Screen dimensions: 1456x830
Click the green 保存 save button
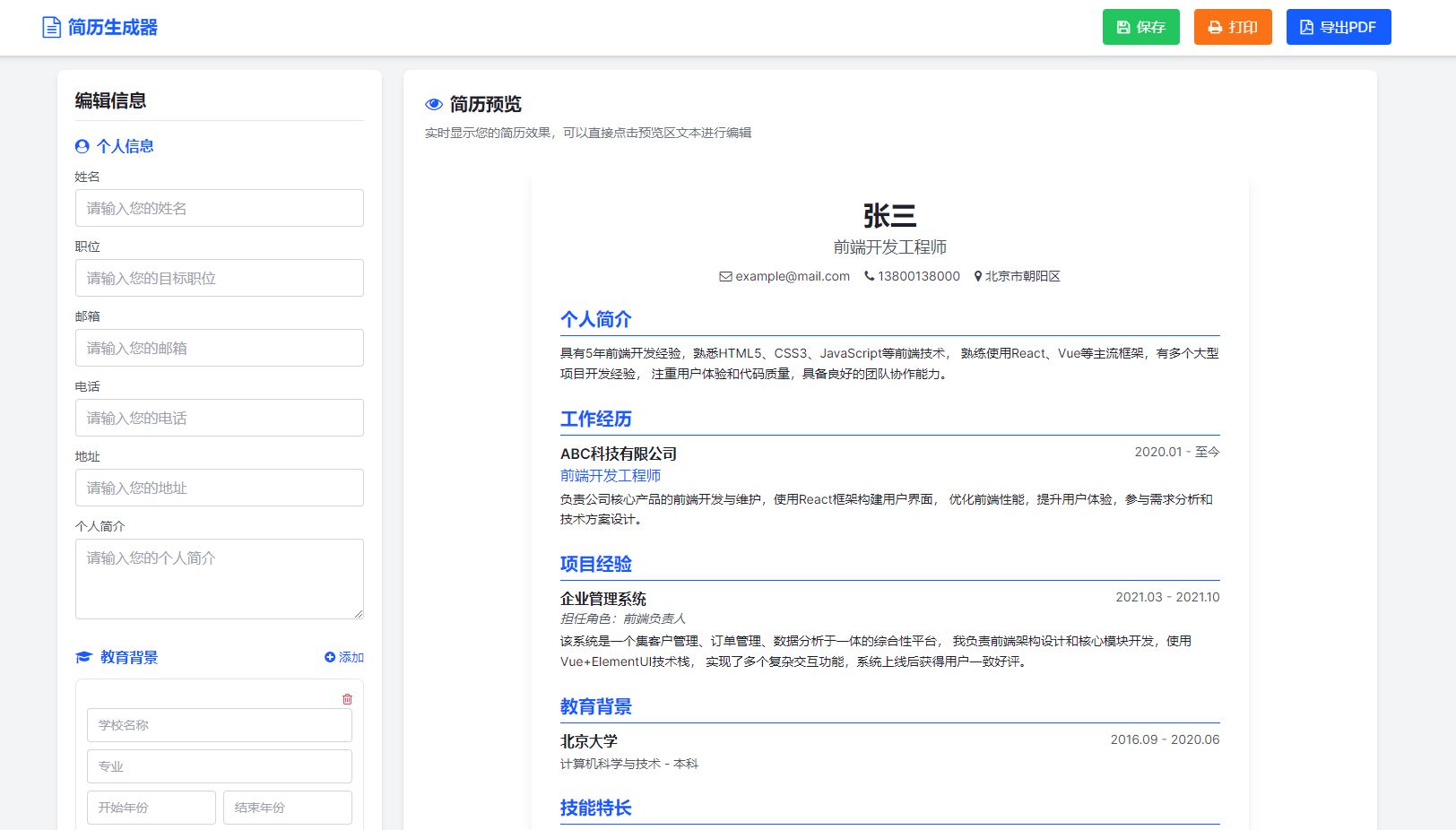coord(1140,27)
